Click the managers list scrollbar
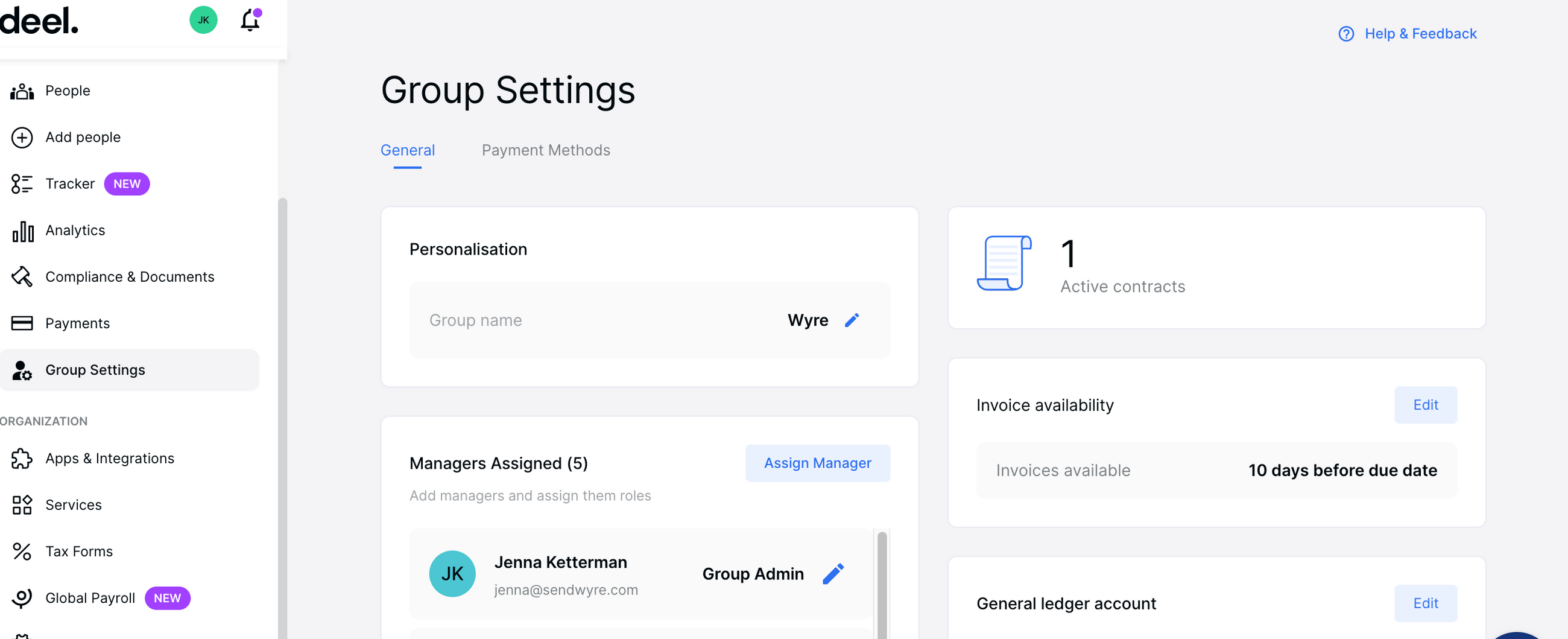 tap(881, 585)
